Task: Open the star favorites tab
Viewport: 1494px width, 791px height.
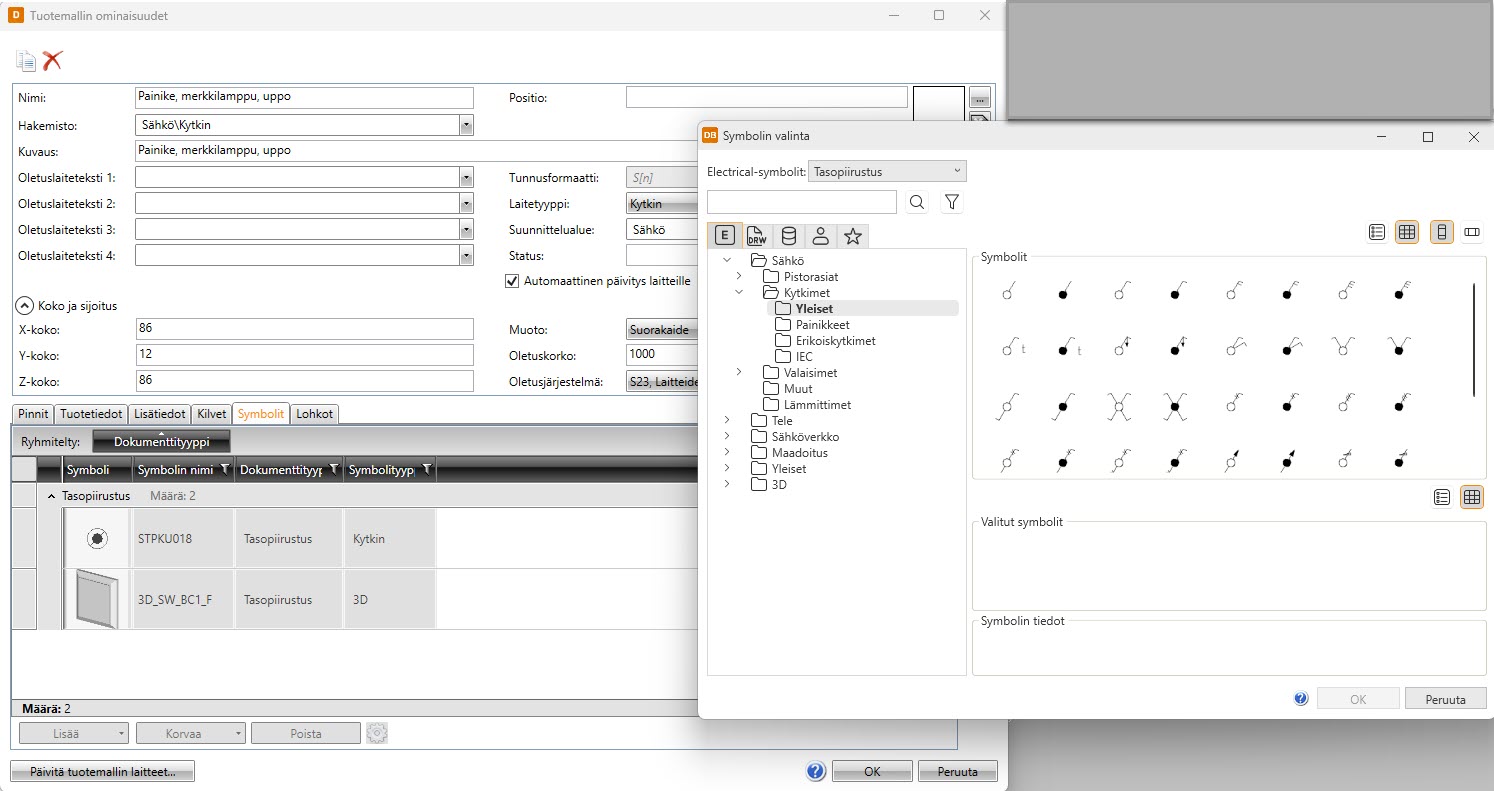Action: [852, 236]
